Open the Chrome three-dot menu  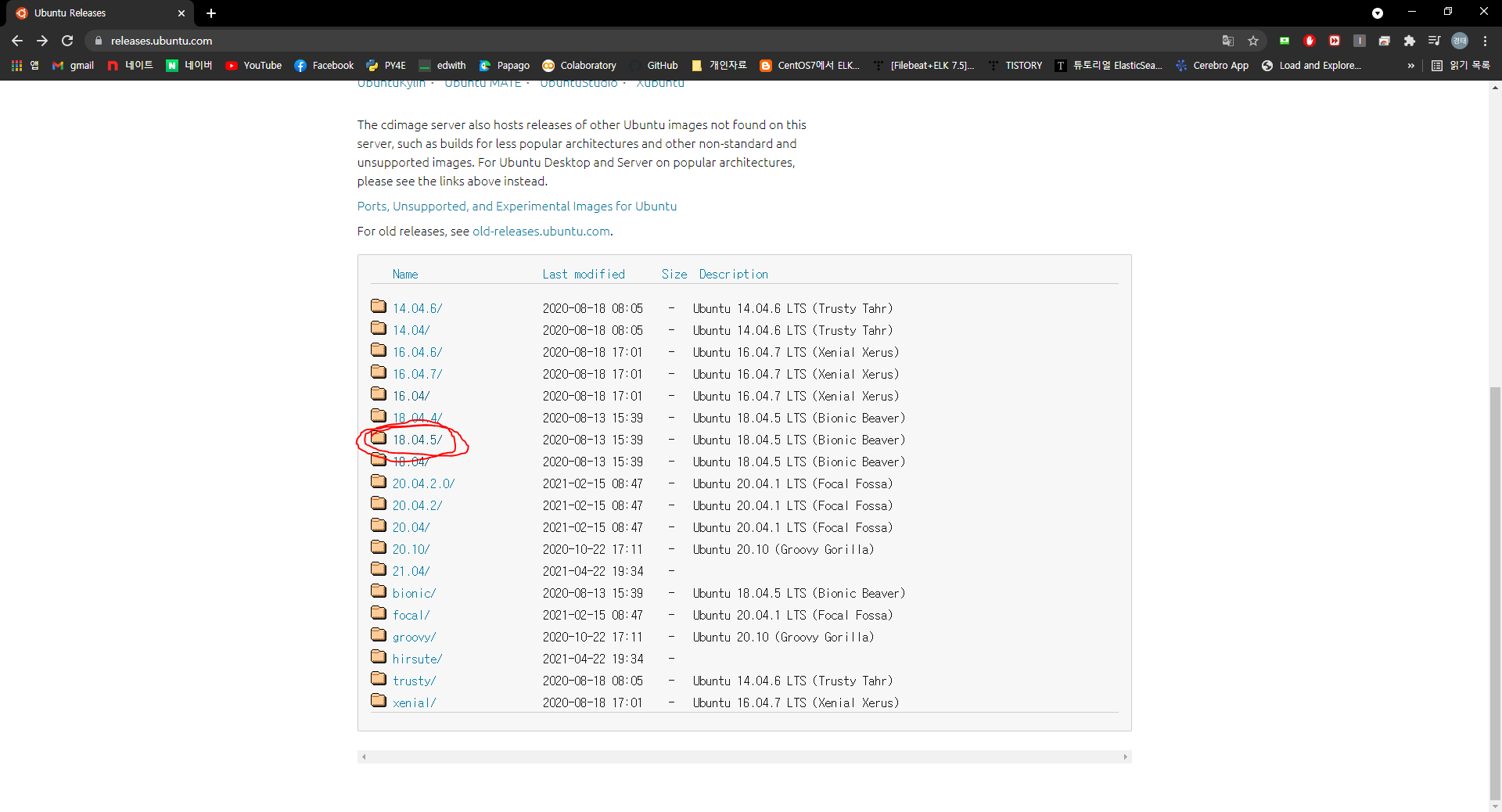pyautogui.click(x=1485, y=41)
